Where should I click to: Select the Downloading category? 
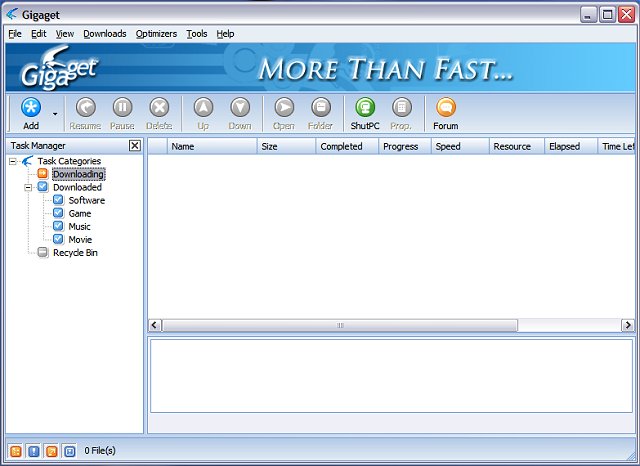pyautogui.click(x=78, y=174)
